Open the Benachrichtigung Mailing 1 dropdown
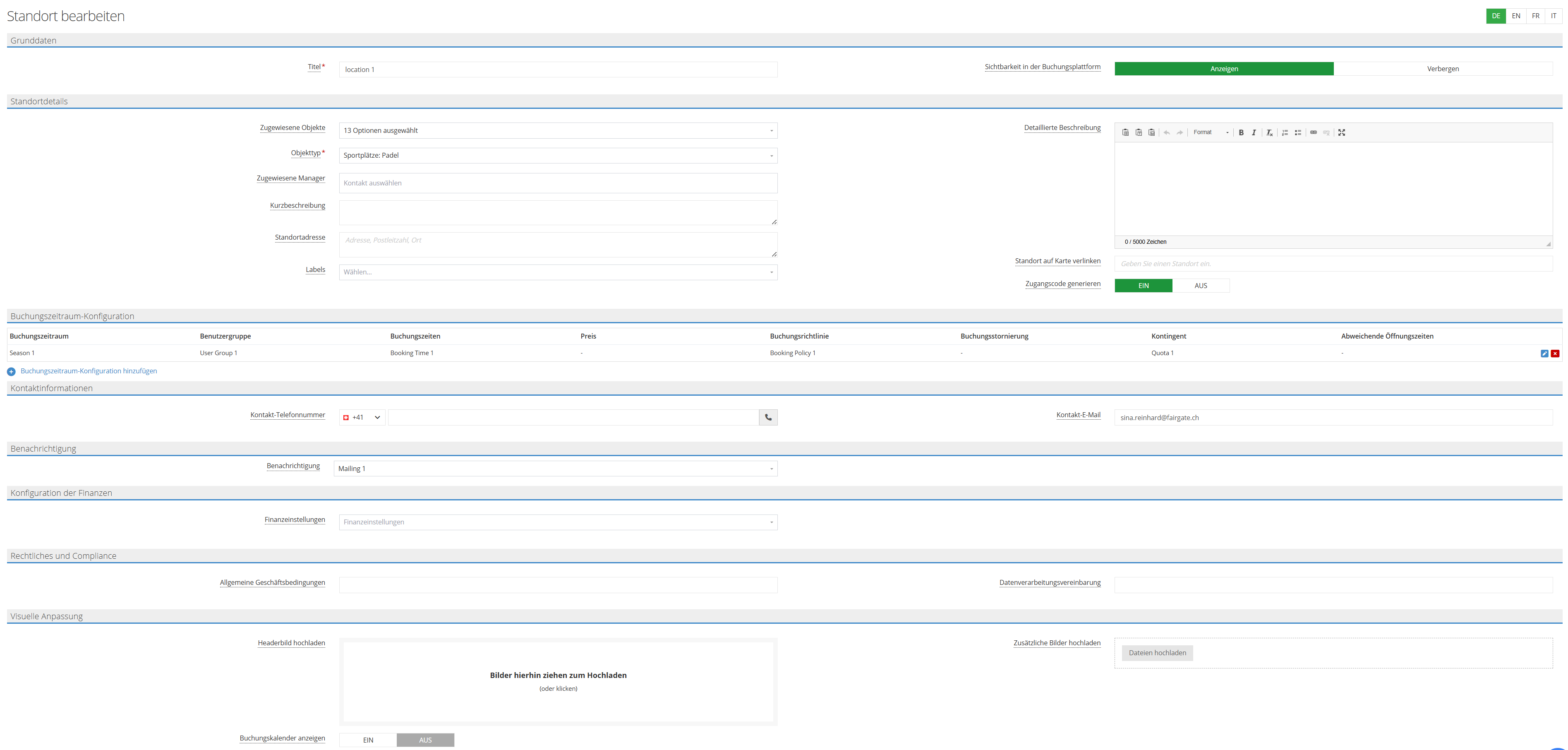This screenshot has height=750, width=1568. click(555, 469)
